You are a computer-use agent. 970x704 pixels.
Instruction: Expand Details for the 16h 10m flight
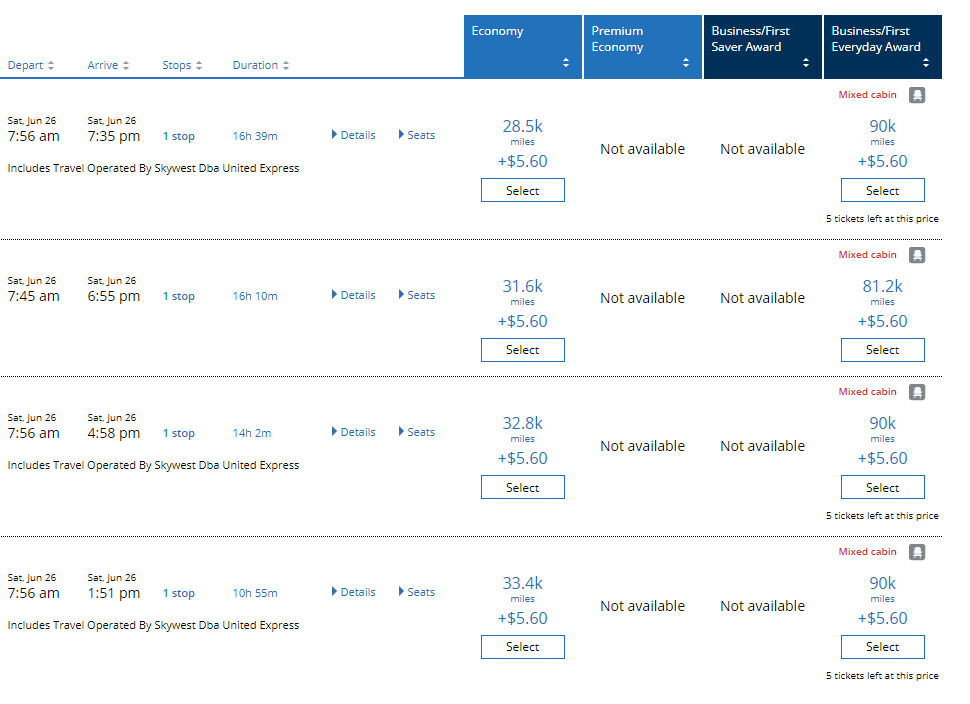[x=354, y=295]
